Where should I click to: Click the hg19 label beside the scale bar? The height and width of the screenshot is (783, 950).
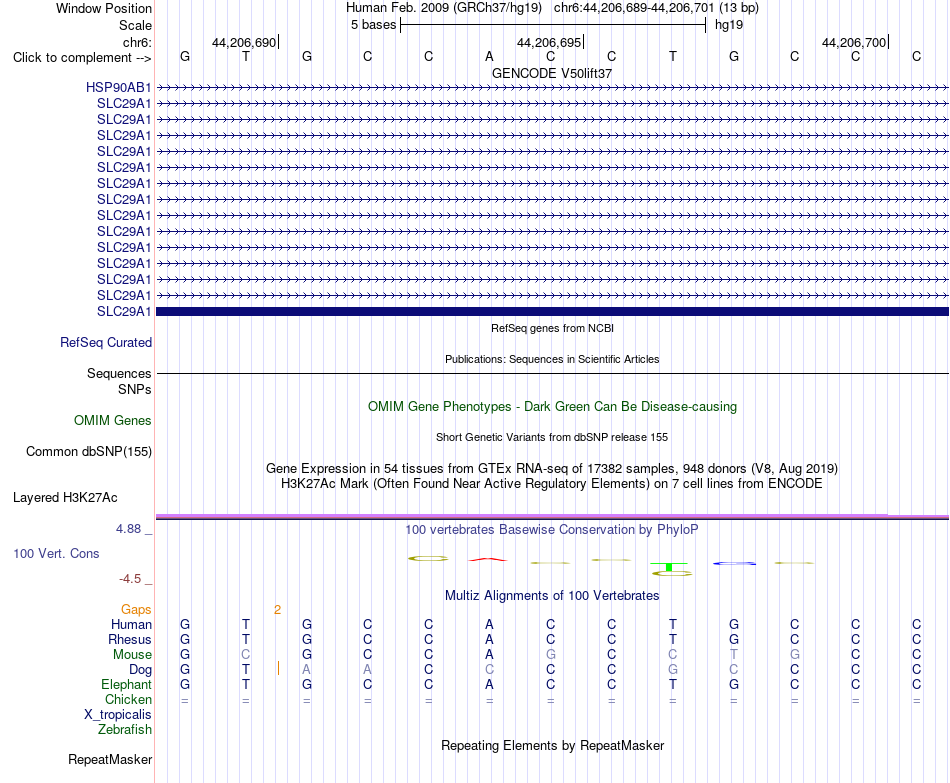coord(729,25)
